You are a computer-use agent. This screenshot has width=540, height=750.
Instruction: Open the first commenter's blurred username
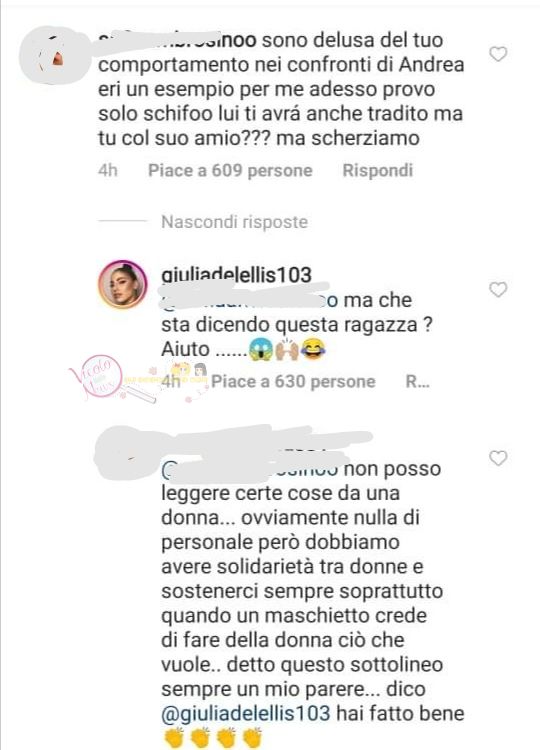point(177,40)
